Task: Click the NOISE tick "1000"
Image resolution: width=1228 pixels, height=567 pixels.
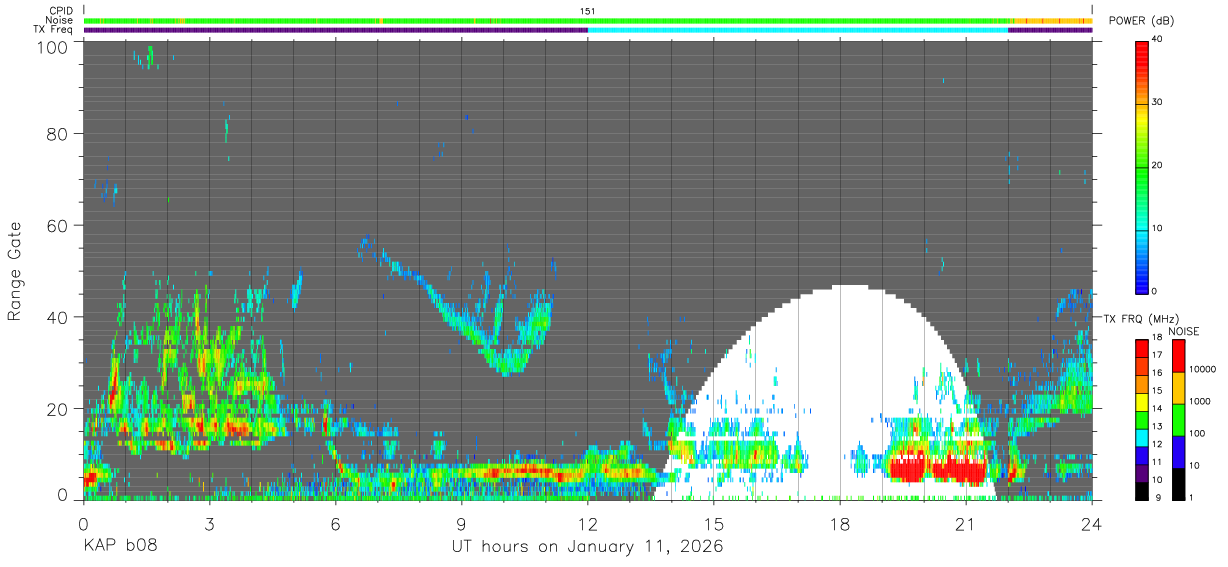Action: (1201, 401)
